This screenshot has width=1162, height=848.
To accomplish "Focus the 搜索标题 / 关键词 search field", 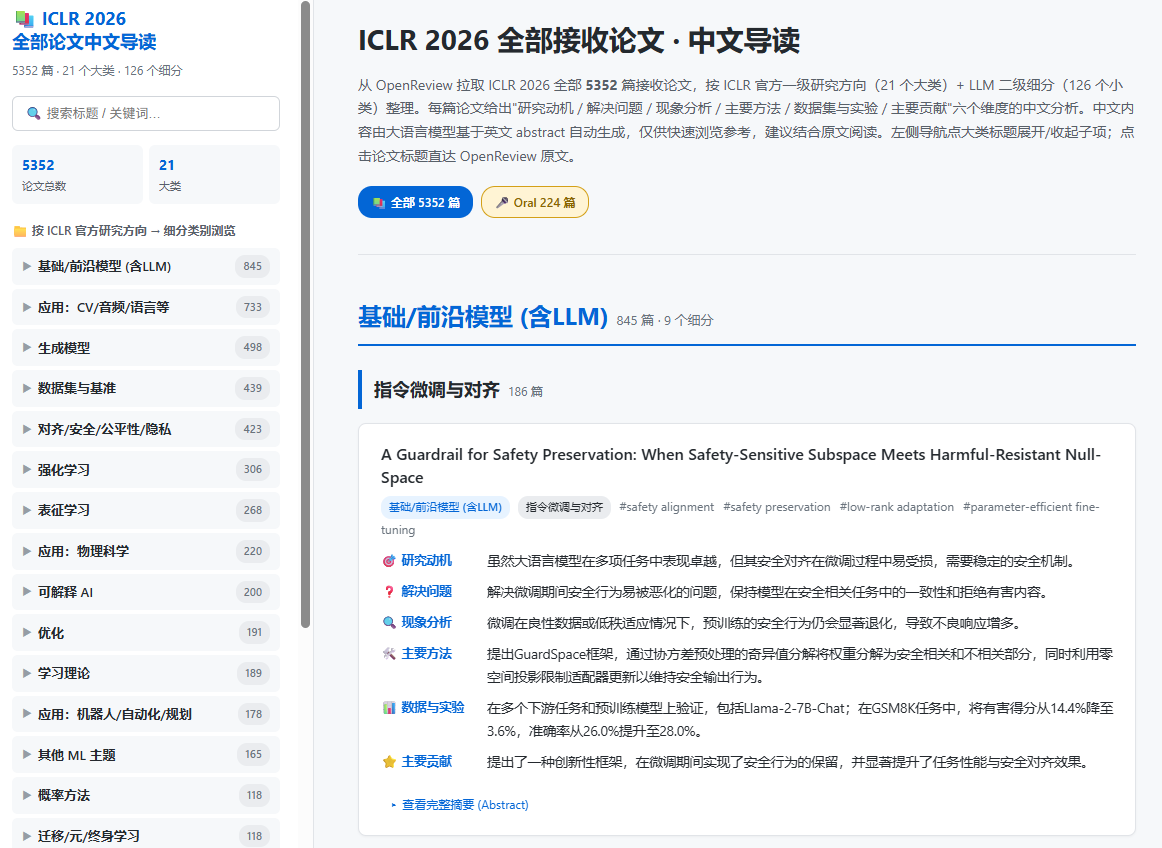I will click(x=146, y=113).
